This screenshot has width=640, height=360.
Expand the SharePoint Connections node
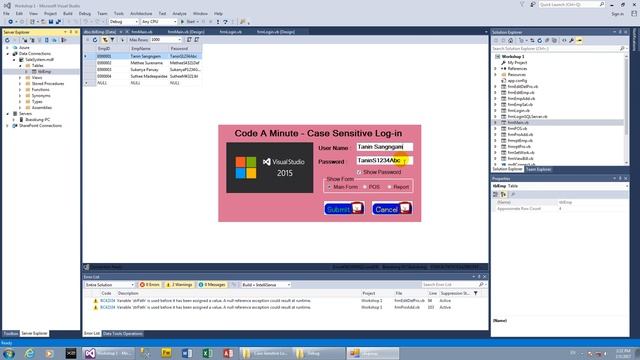pyautogui.click(x=7, y=126)
